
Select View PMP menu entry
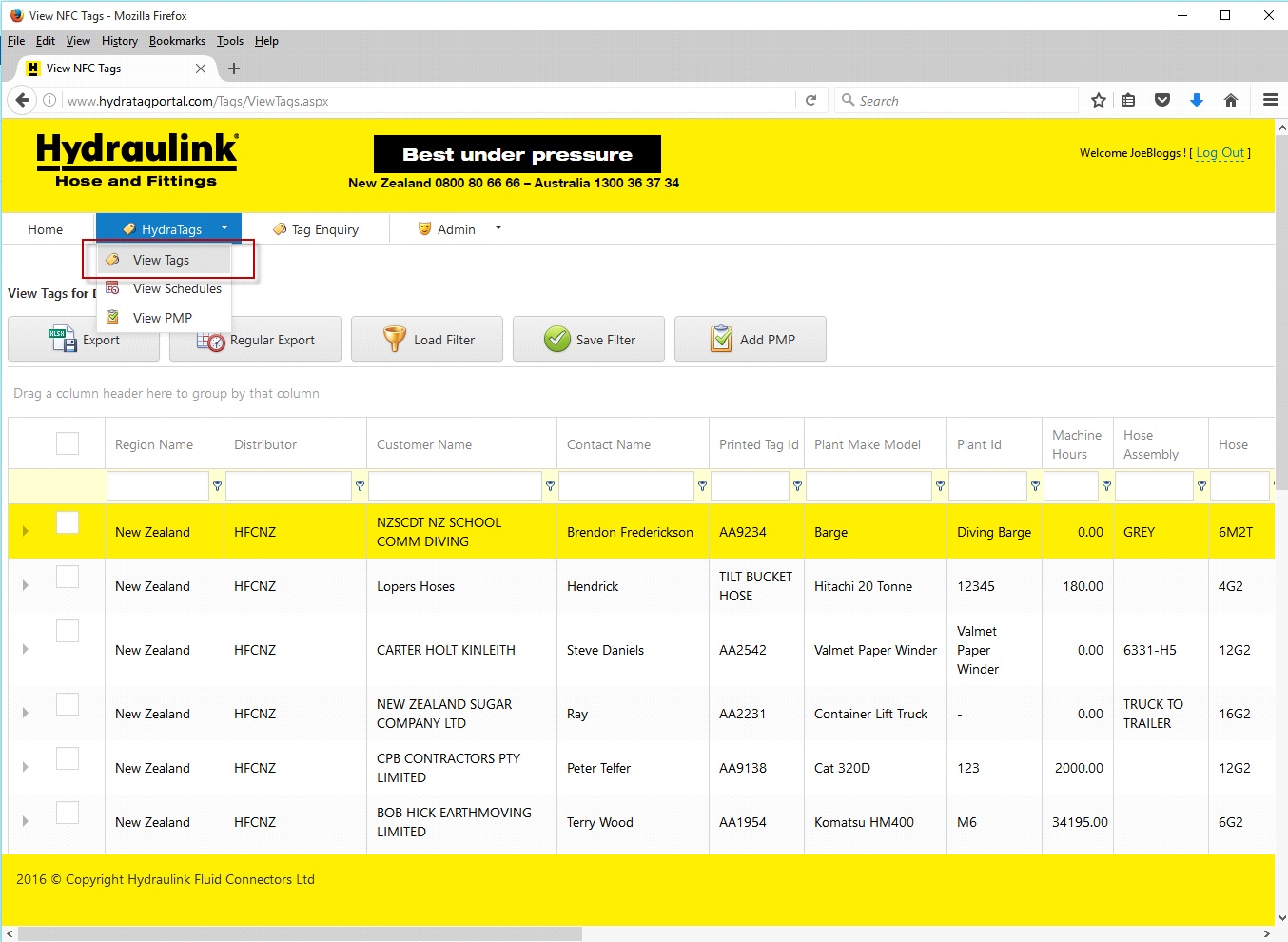coord(164,318)
